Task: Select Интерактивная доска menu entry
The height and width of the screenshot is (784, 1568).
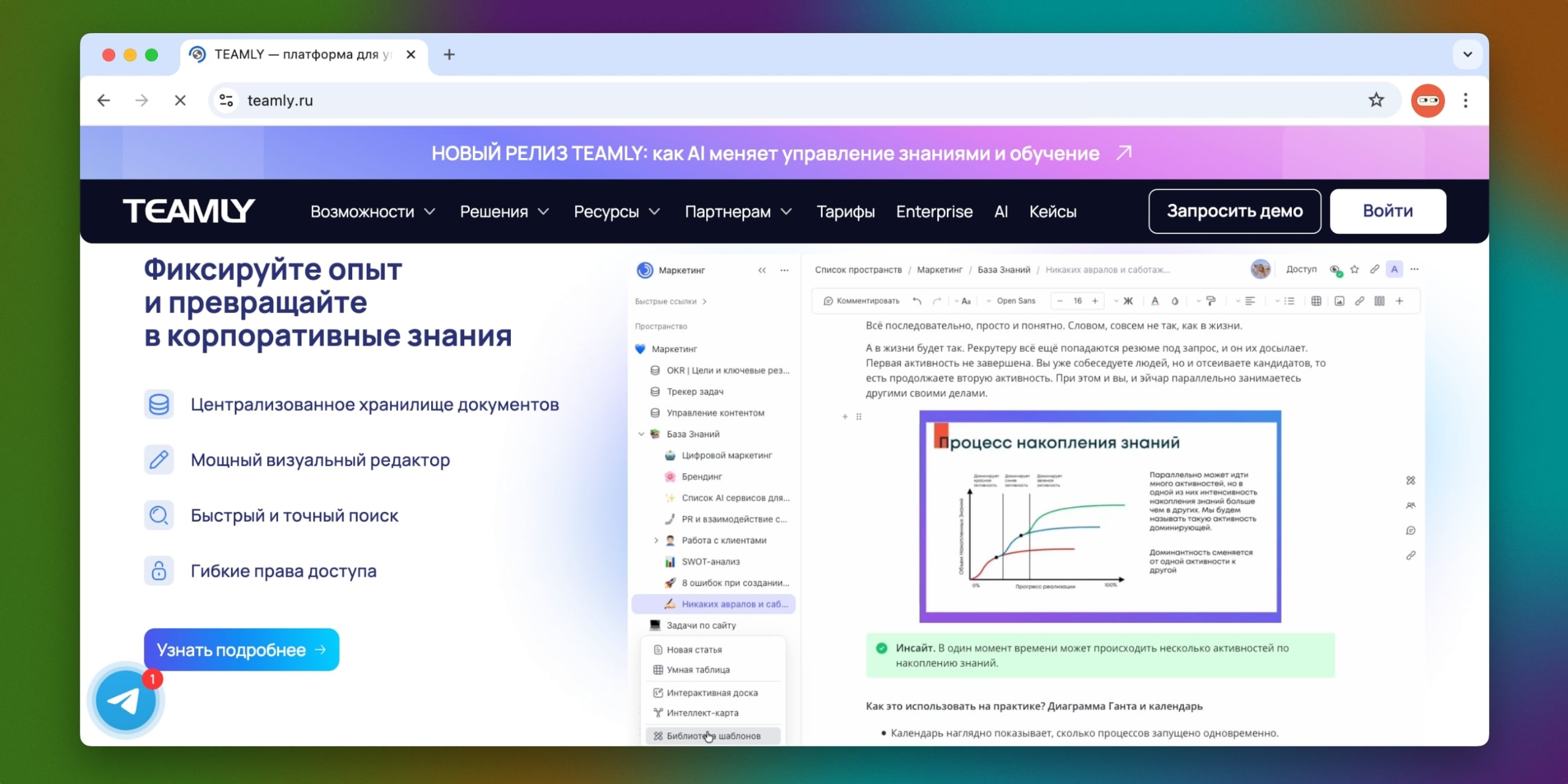Action: click(713, 693)
